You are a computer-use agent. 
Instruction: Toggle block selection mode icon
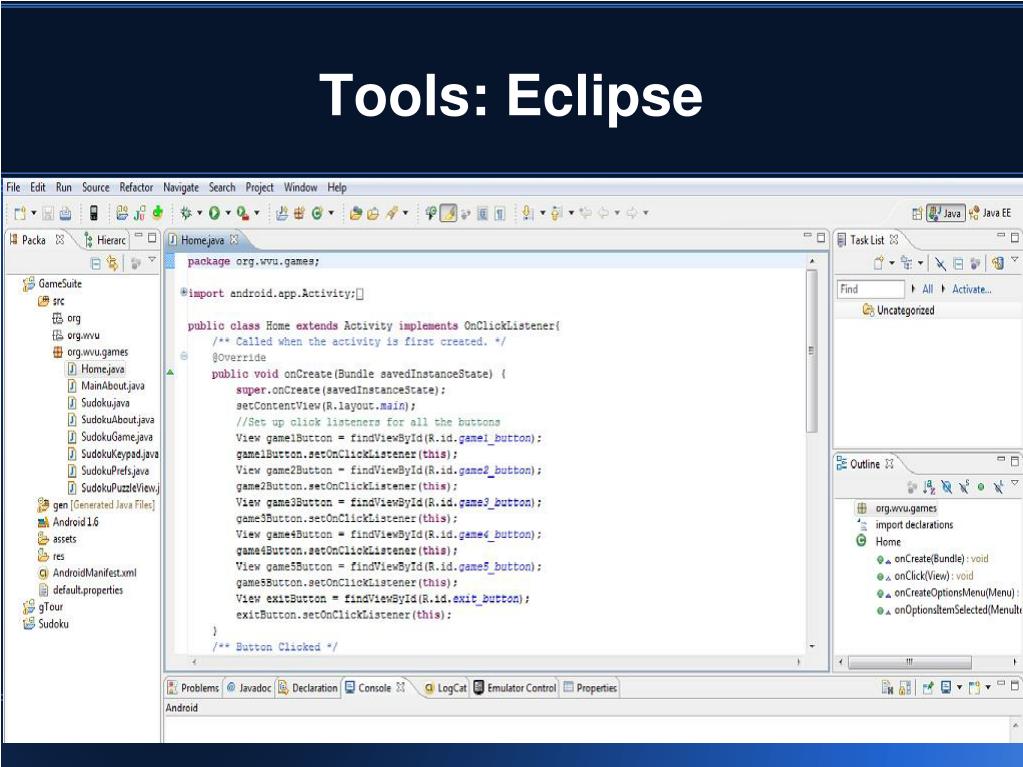483,213
